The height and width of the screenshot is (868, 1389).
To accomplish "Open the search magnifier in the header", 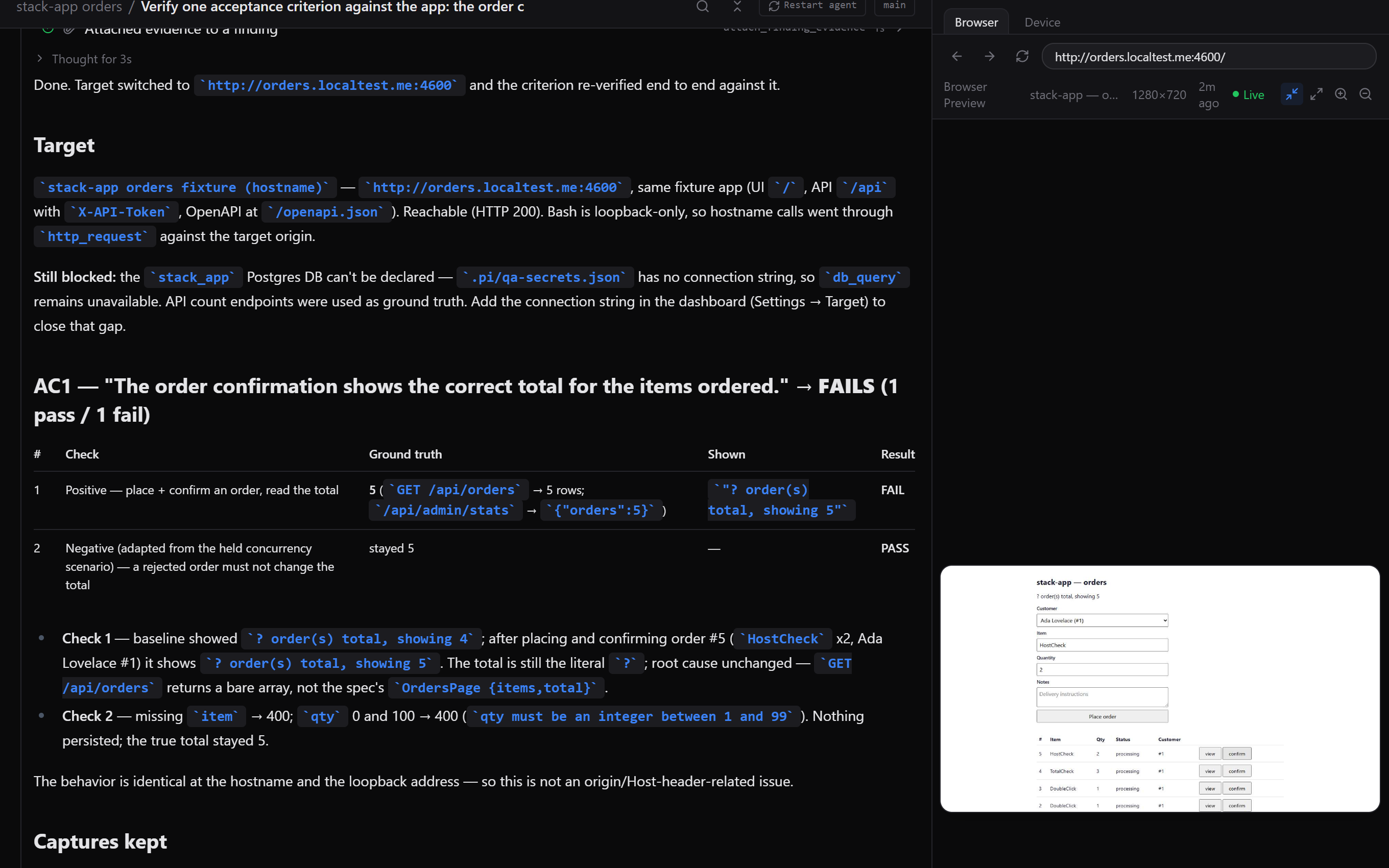I will point(703,6).
